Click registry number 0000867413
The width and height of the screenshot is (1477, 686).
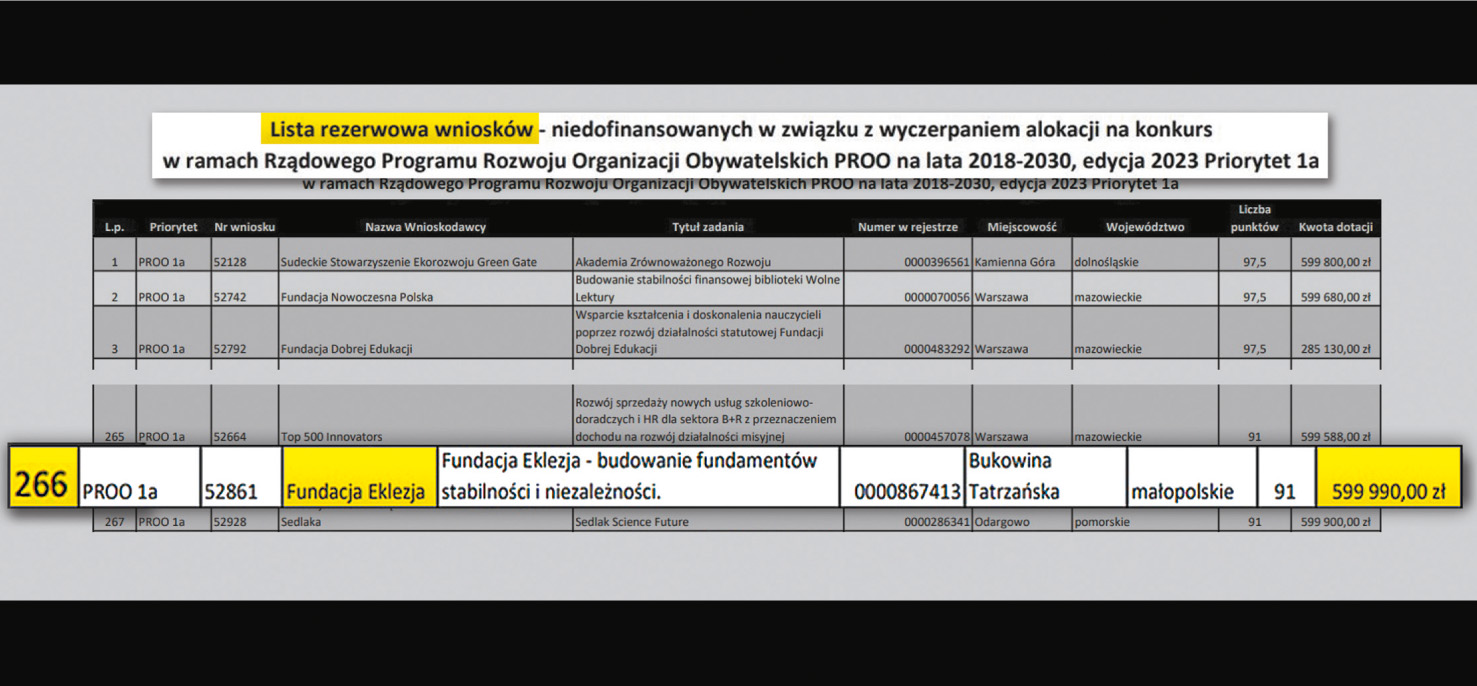907,492
